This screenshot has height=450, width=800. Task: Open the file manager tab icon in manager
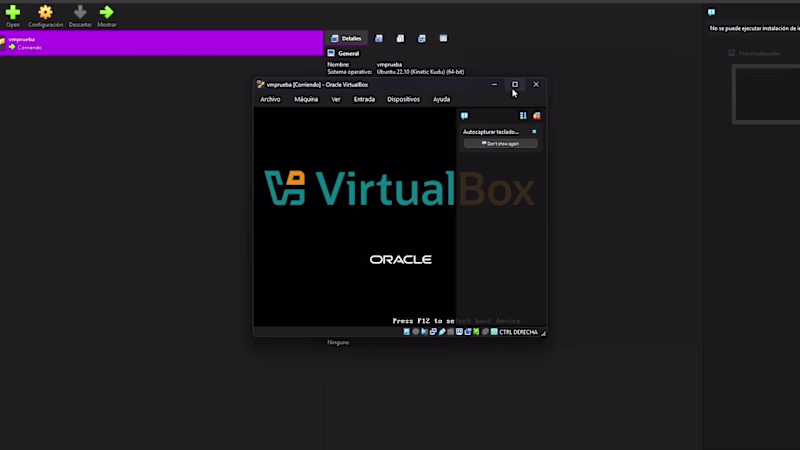click(x=443, y=38)
